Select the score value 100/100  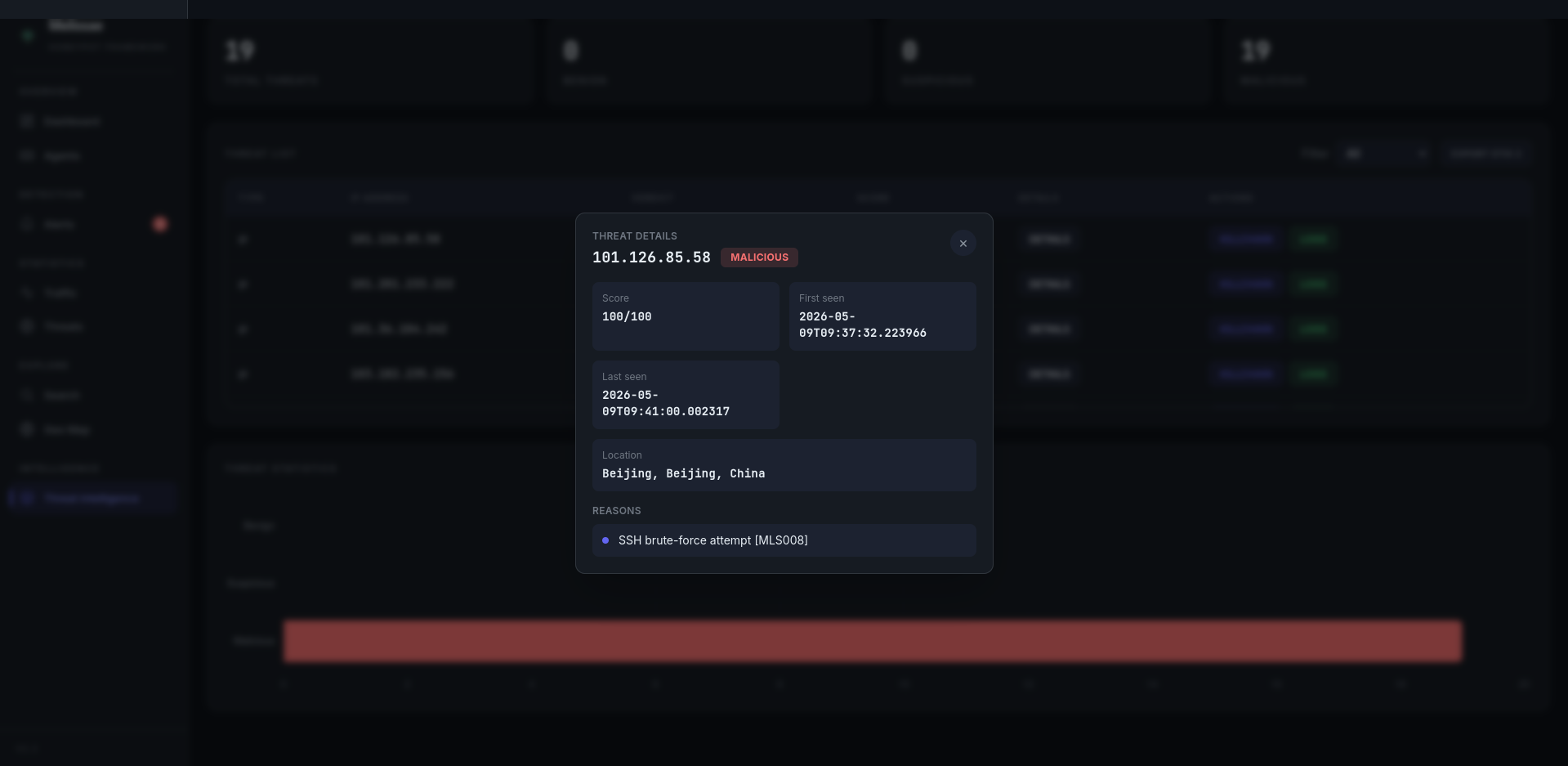[x=627, y=316]
